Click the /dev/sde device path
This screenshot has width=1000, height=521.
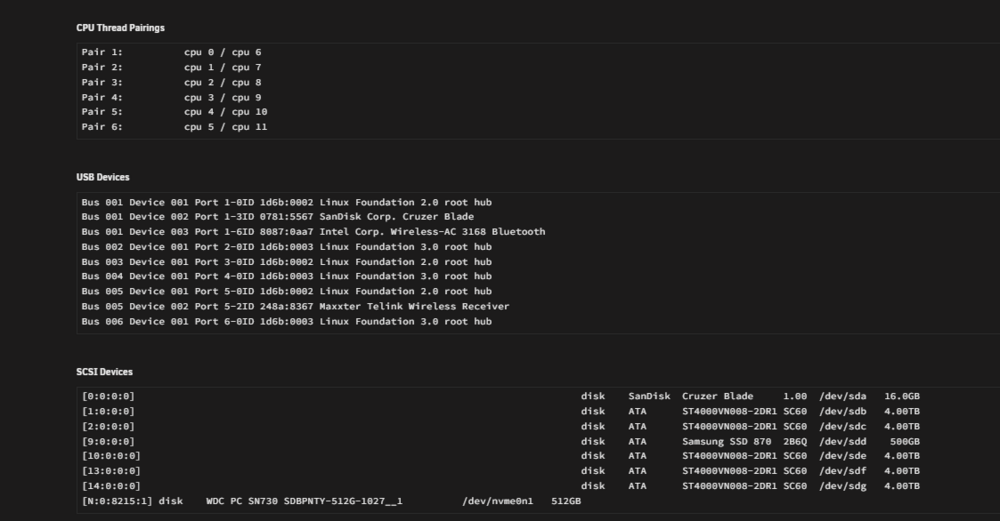pyautogui.click(x=843, y=456)
